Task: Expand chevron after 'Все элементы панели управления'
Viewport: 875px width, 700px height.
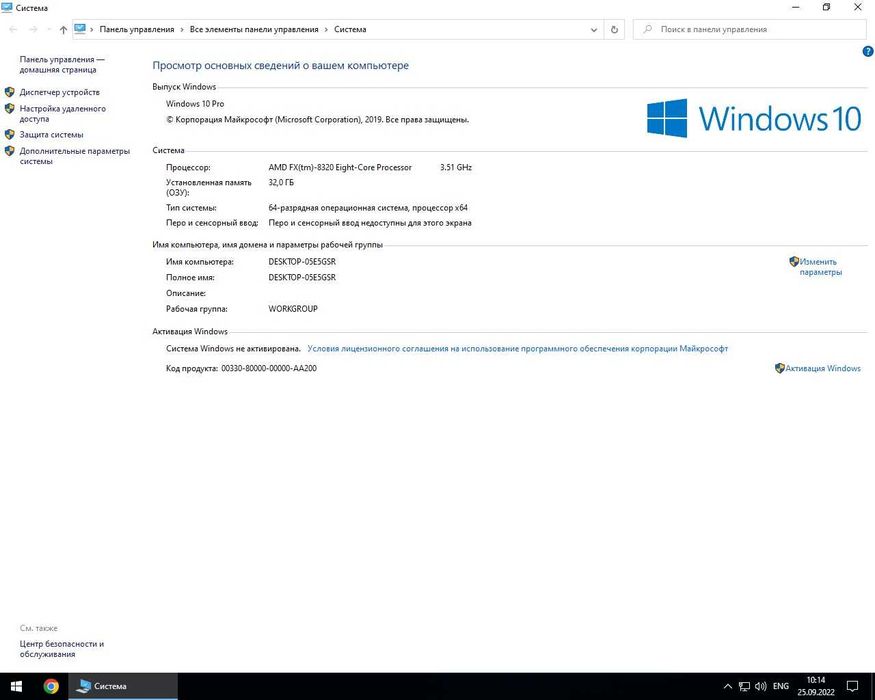Action: point(326,30)
